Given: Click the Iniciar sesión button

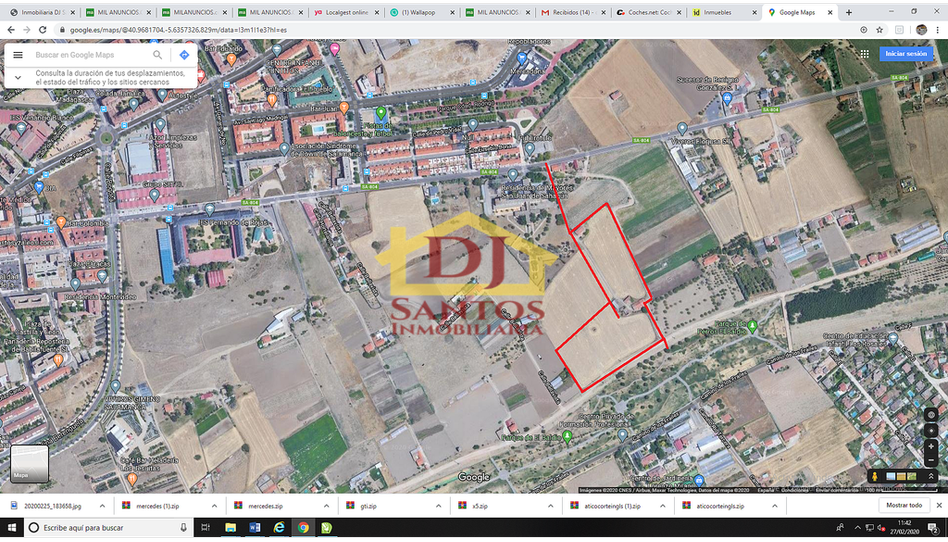Looking at the screenshot, I should pos(905,54).
